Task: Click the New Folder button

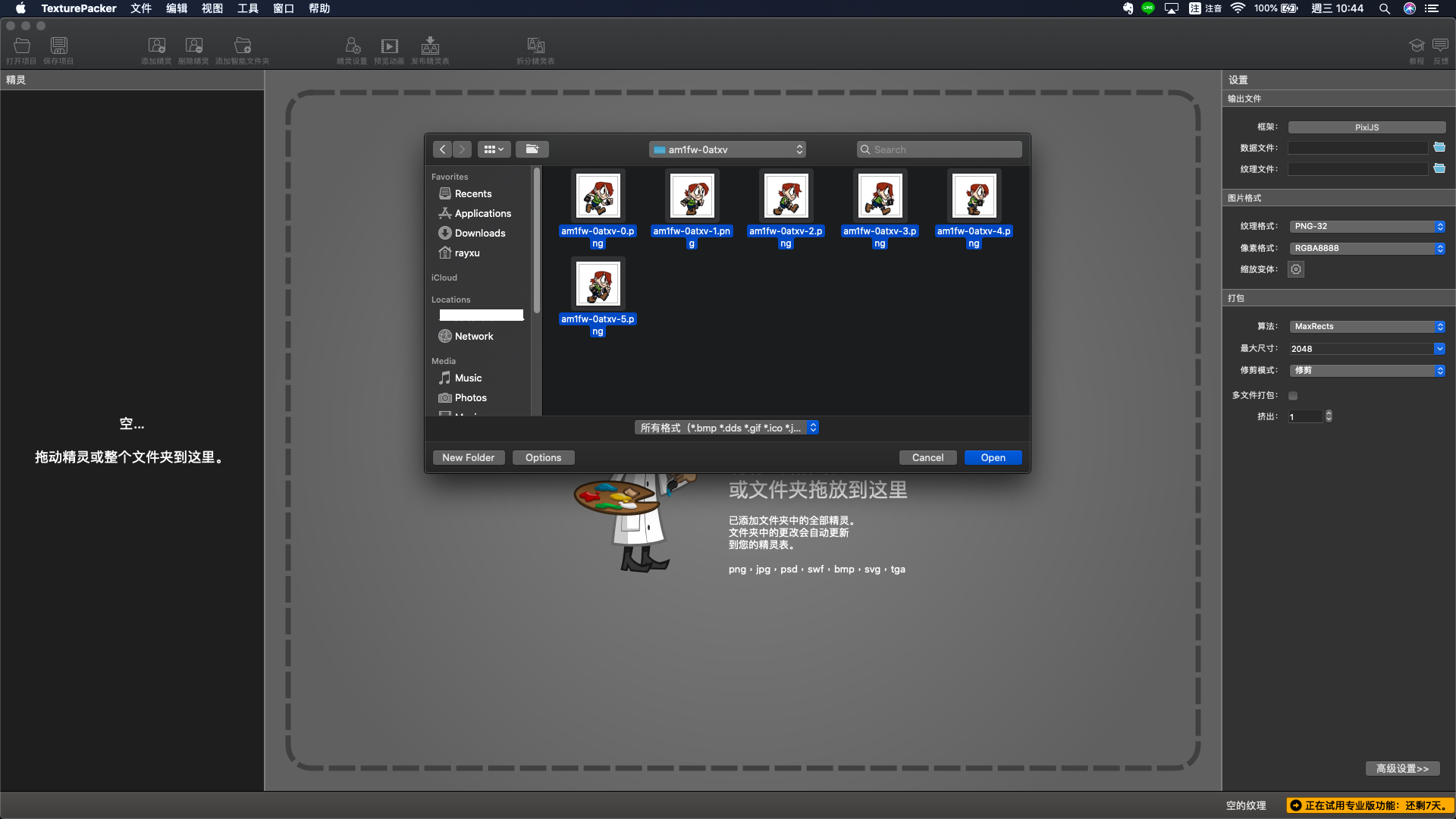Action: click(x=468, y=457)
